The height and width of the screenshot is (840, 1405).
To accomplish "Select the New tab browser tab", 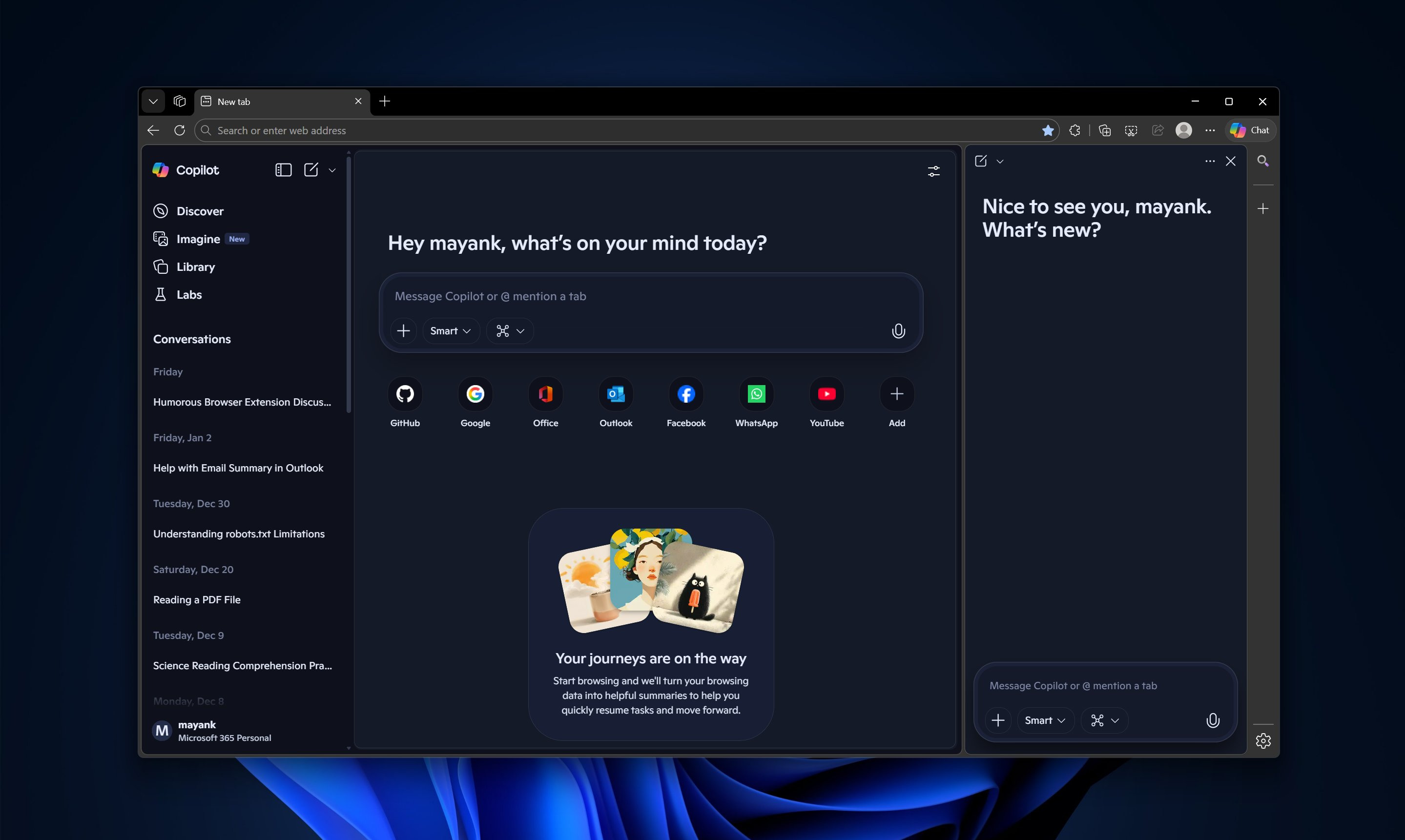I will tap(277, 102).
